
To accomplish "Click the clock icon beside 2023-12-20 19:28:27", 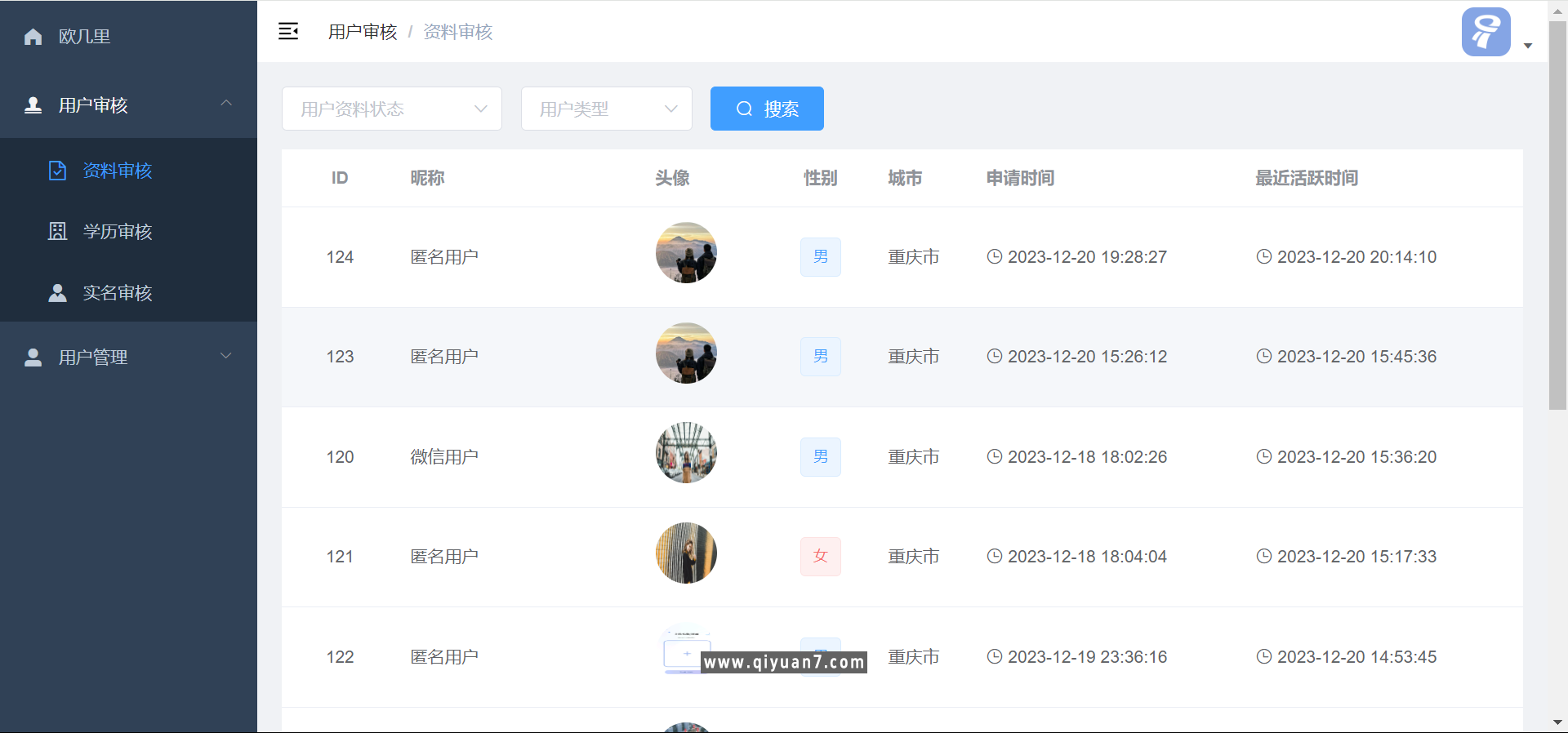I will tap(994, 257).
